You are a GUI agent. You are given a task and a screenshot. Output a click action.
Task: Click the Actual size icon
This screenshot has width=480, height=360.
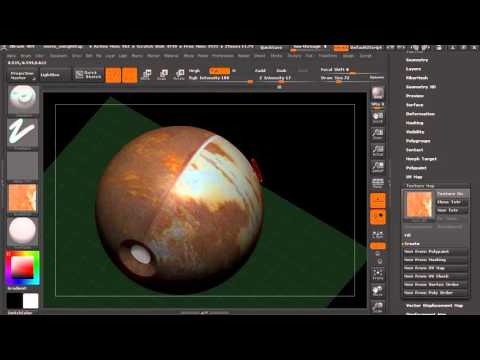tap(378, 150)
